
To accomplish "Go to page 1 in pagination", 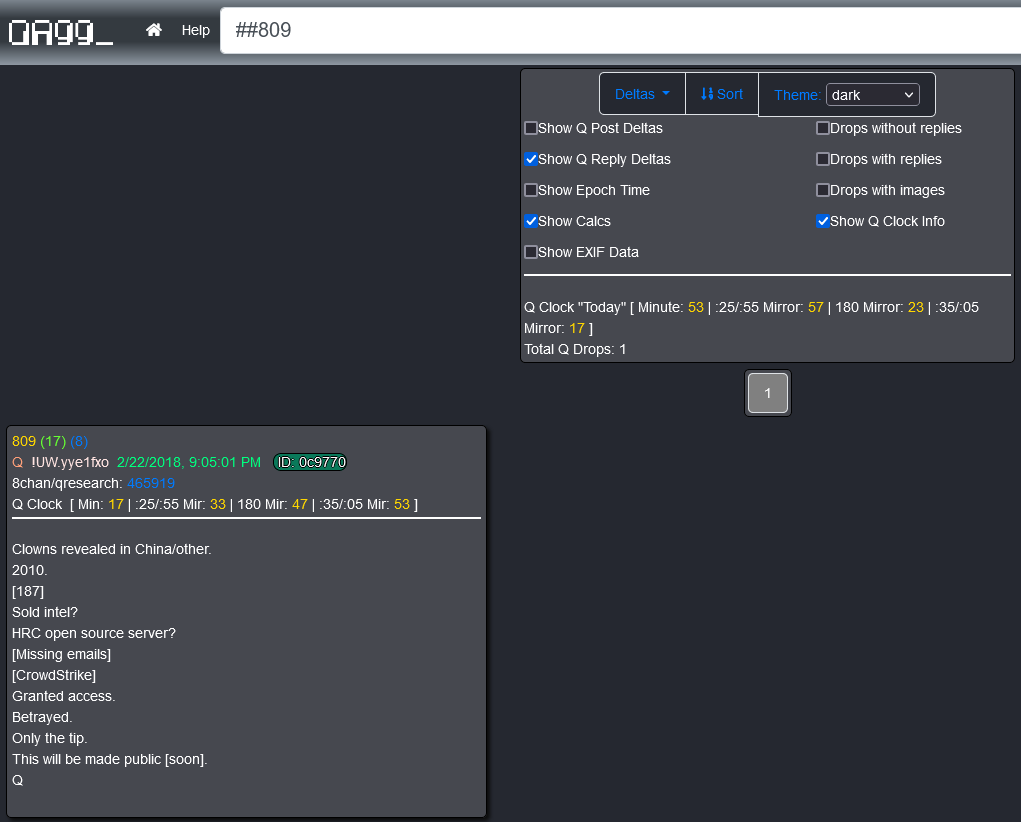I will [768, 393].
